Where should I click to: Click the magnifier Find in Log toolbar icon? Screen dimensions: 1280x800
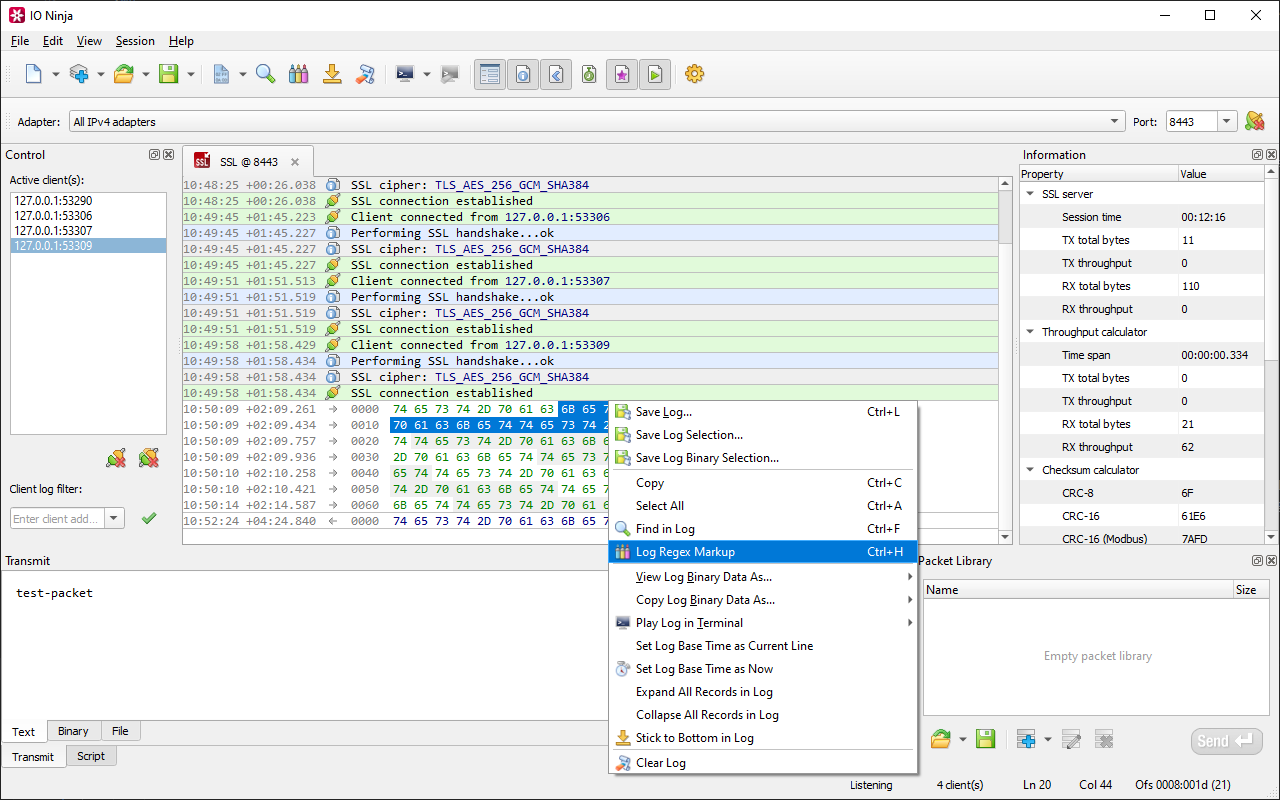pyautogui.click(x=265, y=74)
